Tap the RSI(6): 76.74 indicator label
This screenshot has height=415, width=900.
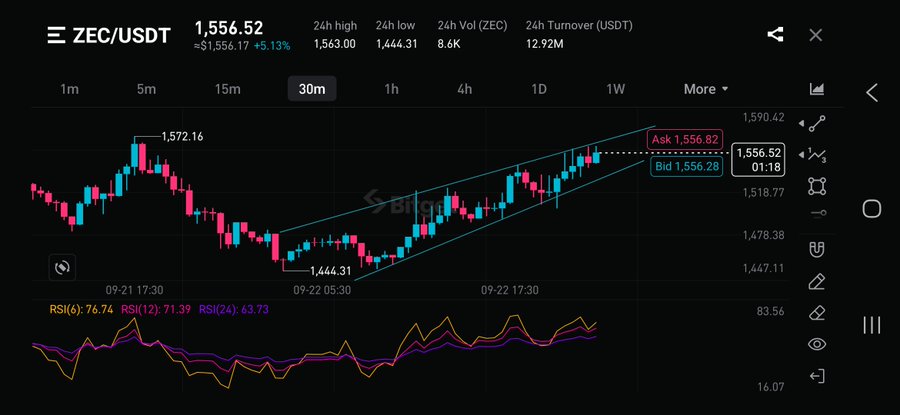(82, 309)
